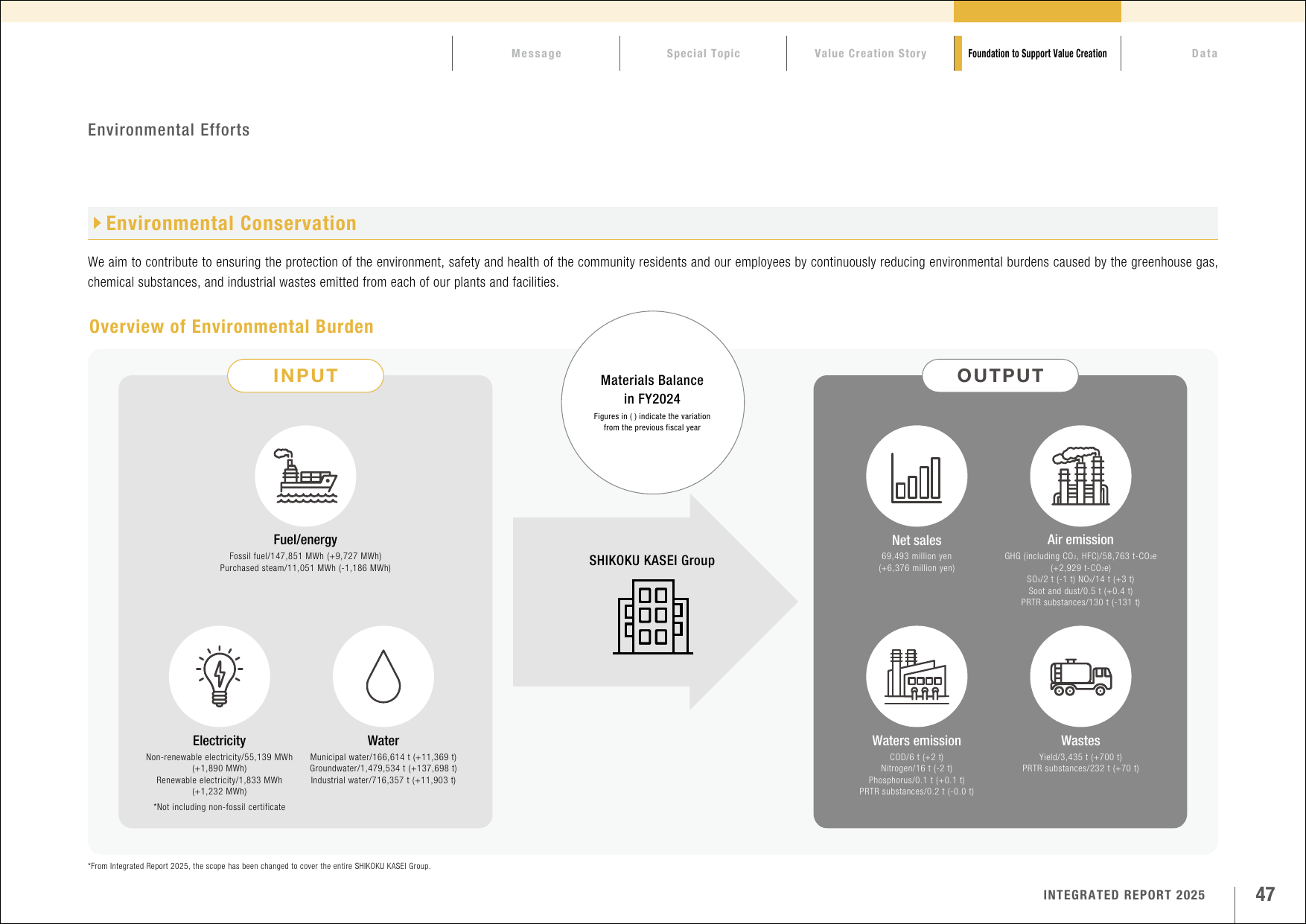Click the OUTPUT label badge
Image resolution: width=1306 pixels, height=924 pixels.
pos(1000,376)
